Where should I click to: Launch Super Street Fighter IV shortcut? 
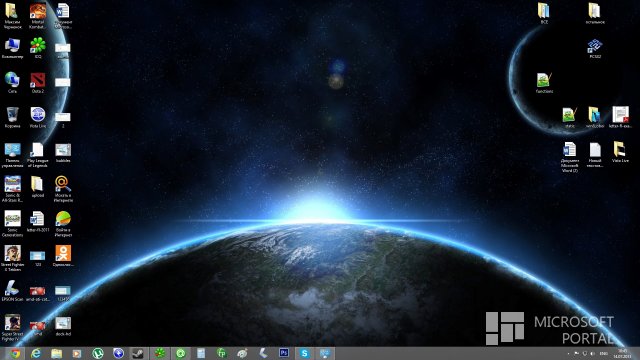click(12, 328)
